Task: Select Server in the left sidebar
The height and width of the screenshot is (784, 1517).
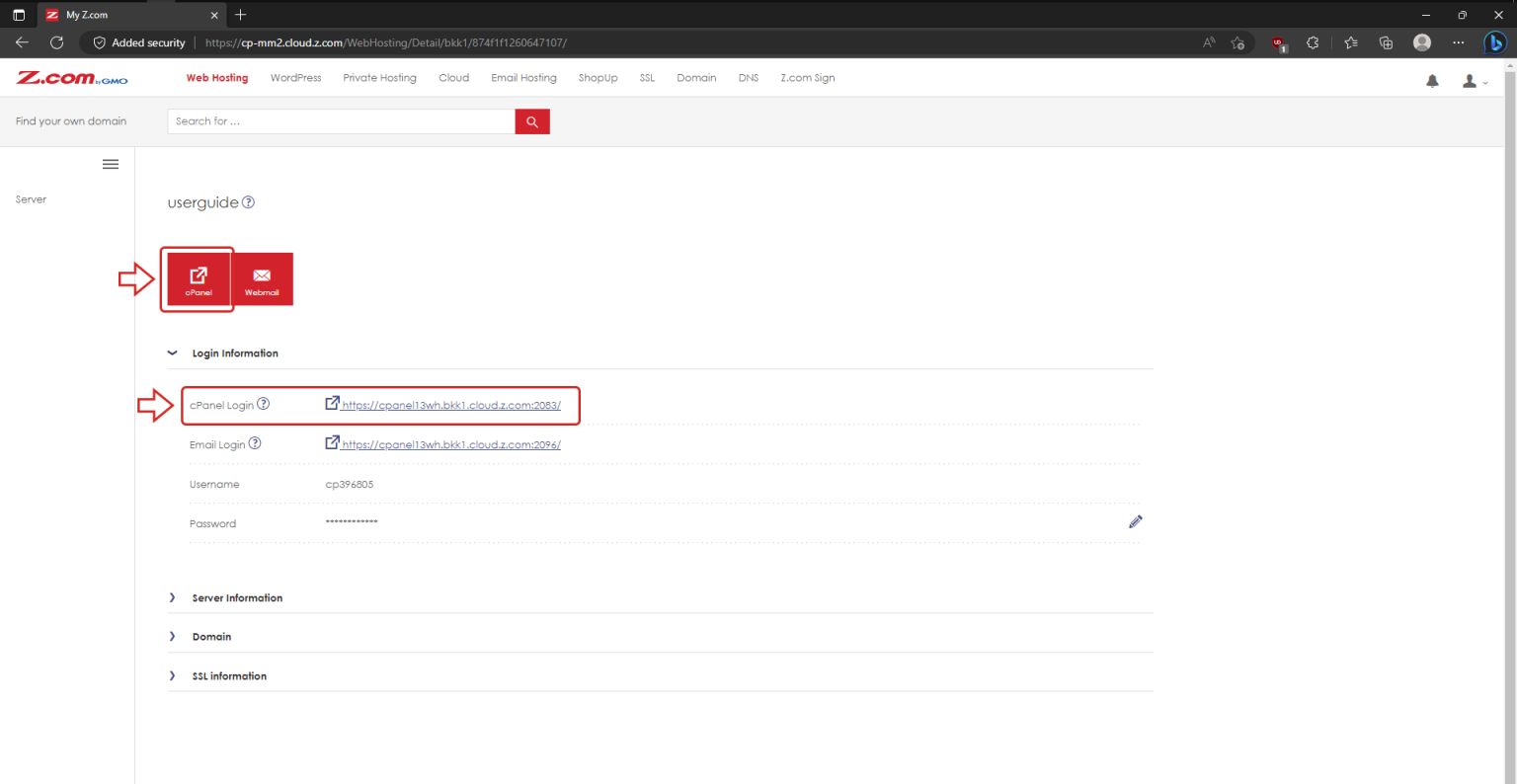Action: click(x=32, y=199)
